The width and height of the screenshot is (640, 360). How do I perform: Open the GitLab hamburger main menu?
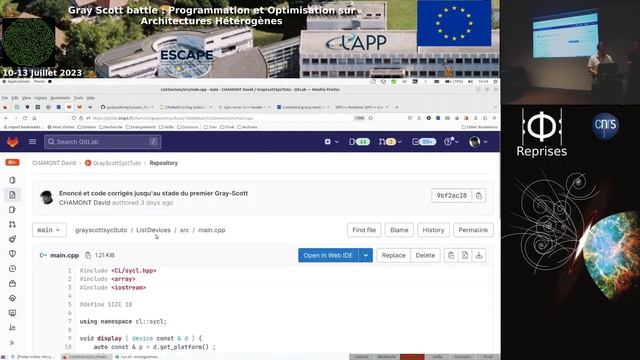(x=32, y=142)
